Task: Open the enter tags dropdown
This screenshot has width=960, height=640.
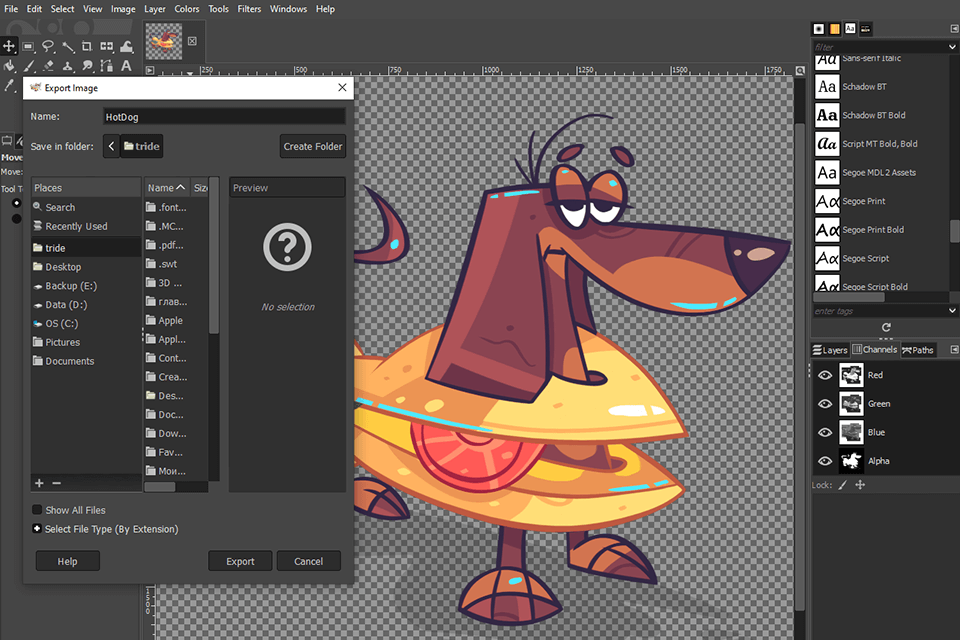Action: [953, 311]
